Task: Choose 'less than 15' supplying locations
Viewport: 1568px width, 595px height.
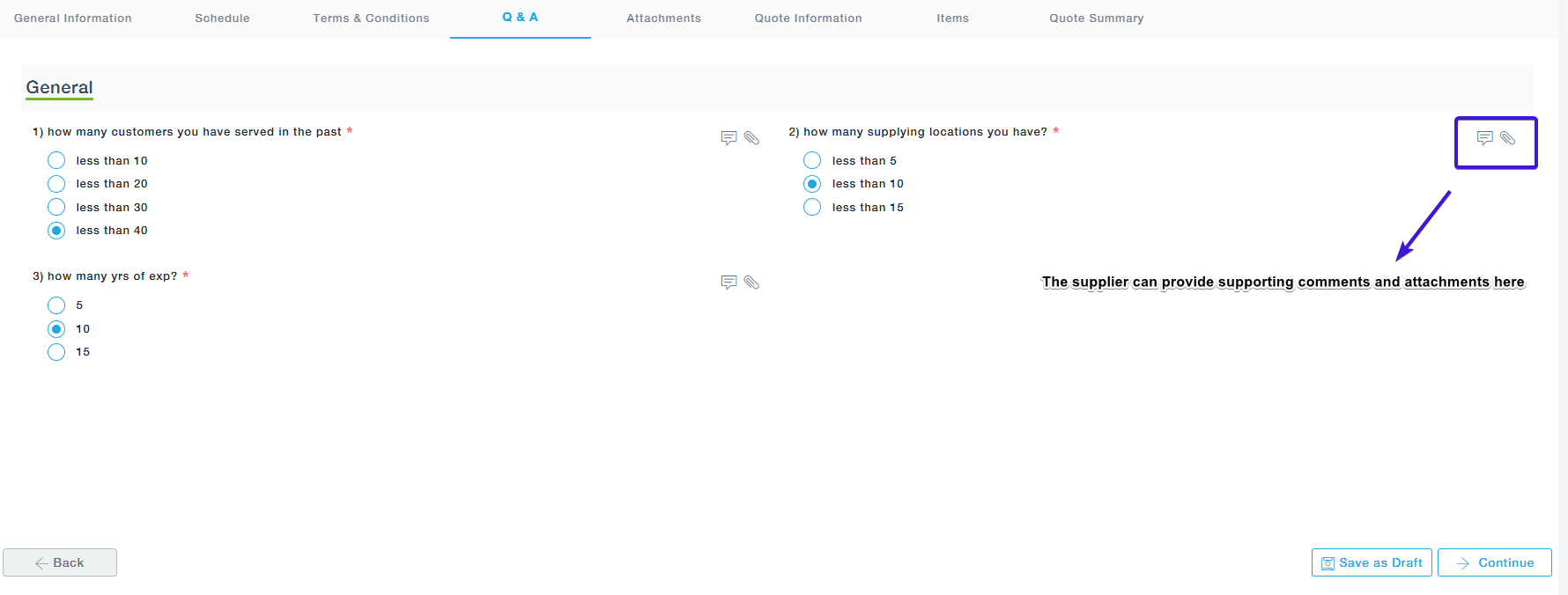Action: [x=812, y=207]
